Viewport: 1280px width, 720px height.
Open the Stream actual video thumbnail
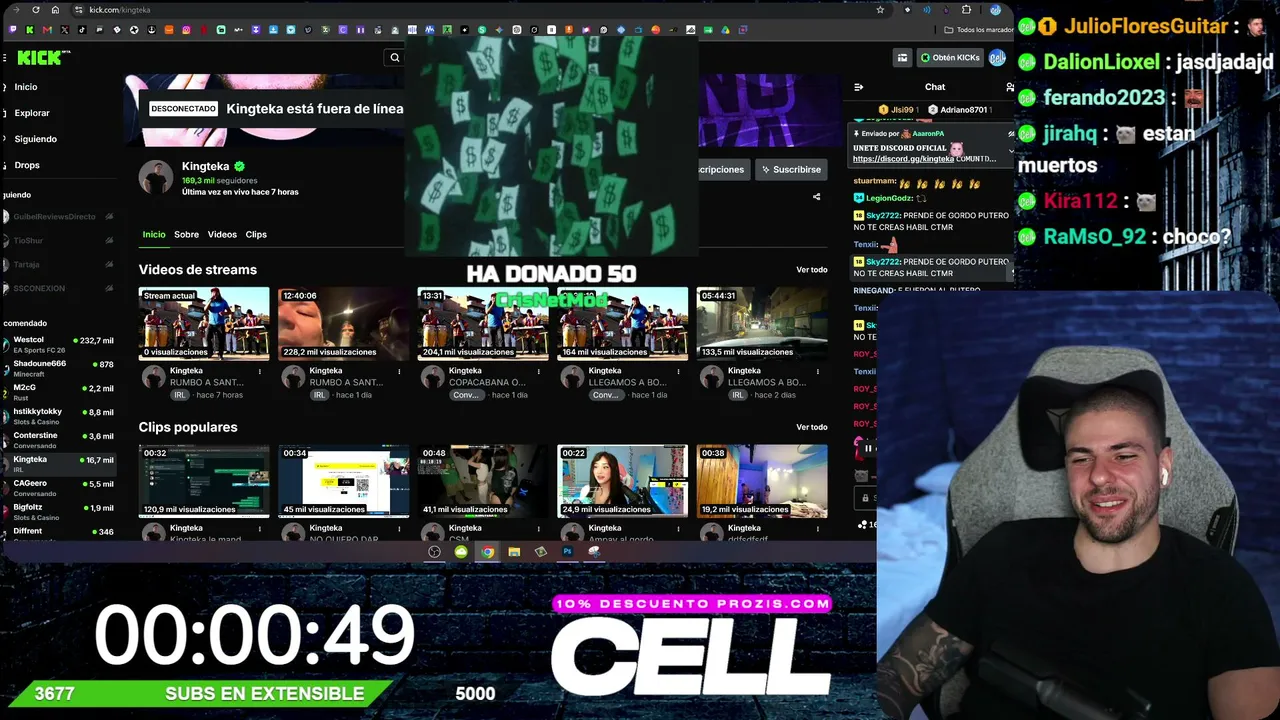pyautogui.click(x=204, y=323)
